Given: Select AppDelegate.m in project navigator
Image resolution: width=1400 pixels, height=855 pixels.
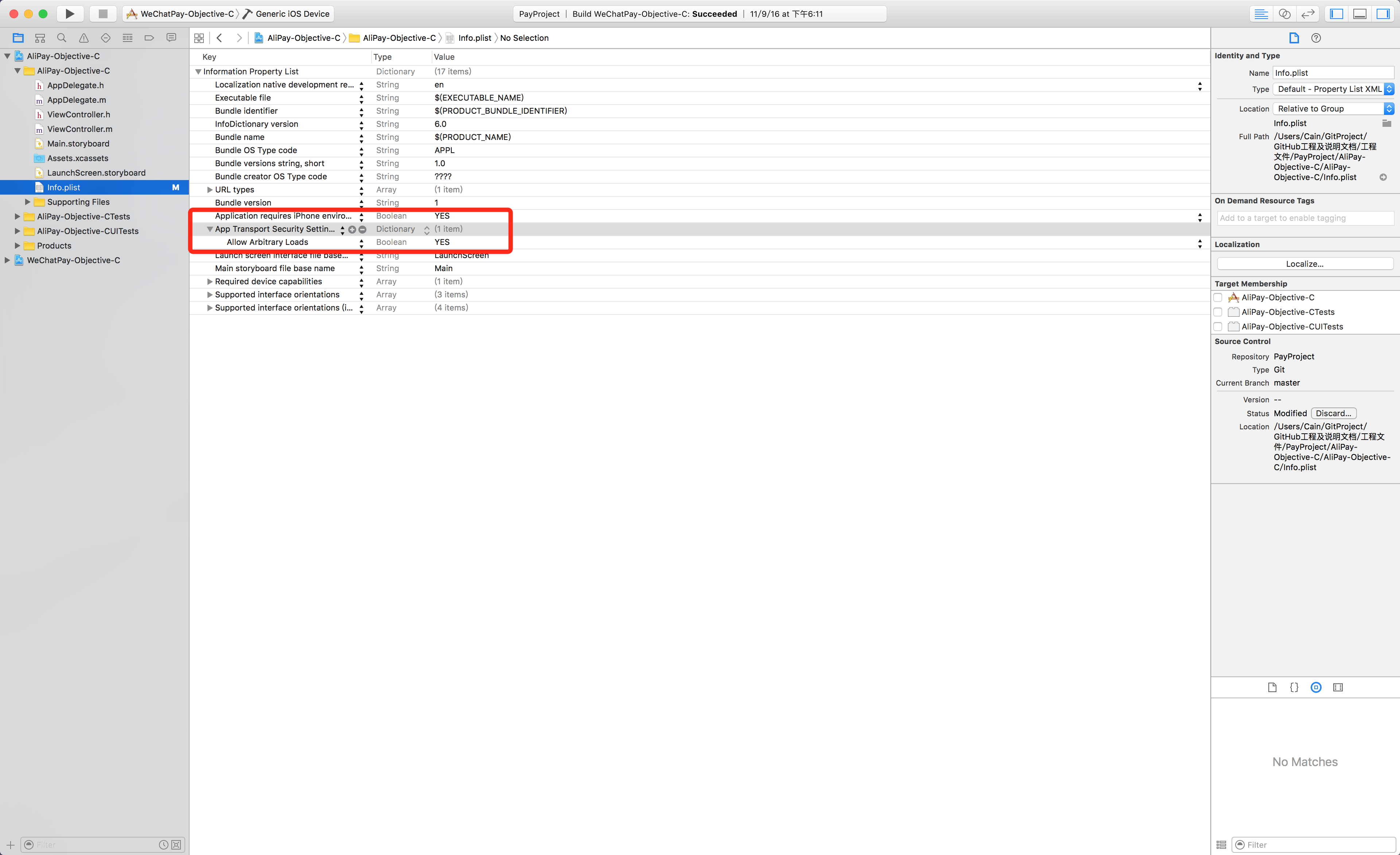Looking at the screenshot, I should [76, 100].
